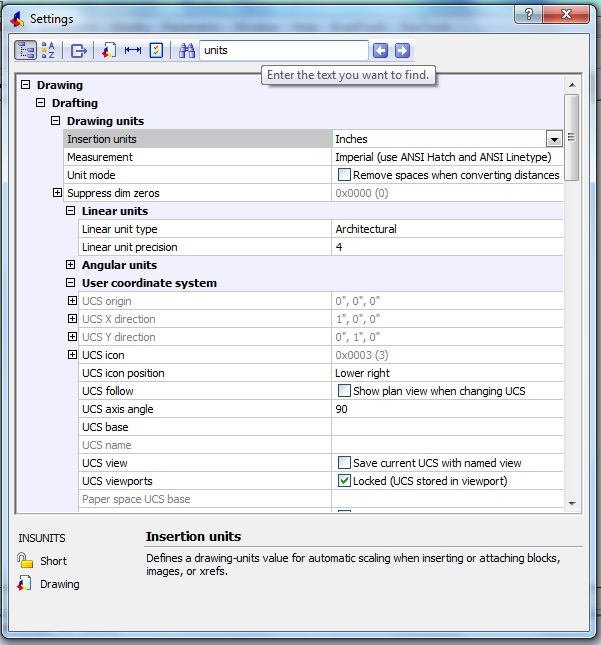Click the INSUNITS variable name

point(42,538)
